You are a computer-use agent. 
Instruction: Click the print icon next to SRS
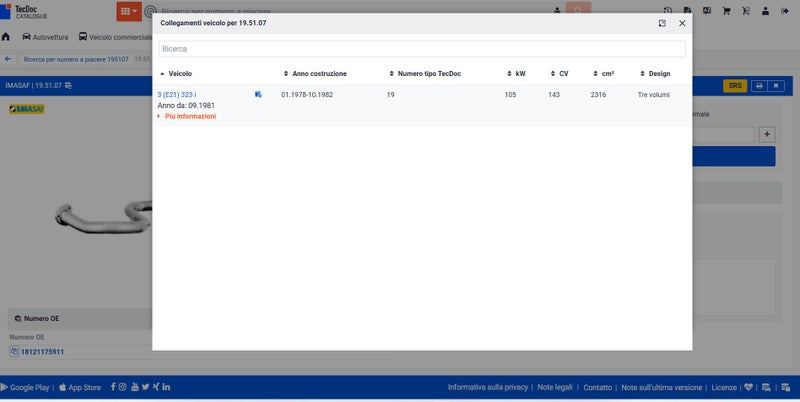click(759, 86)
